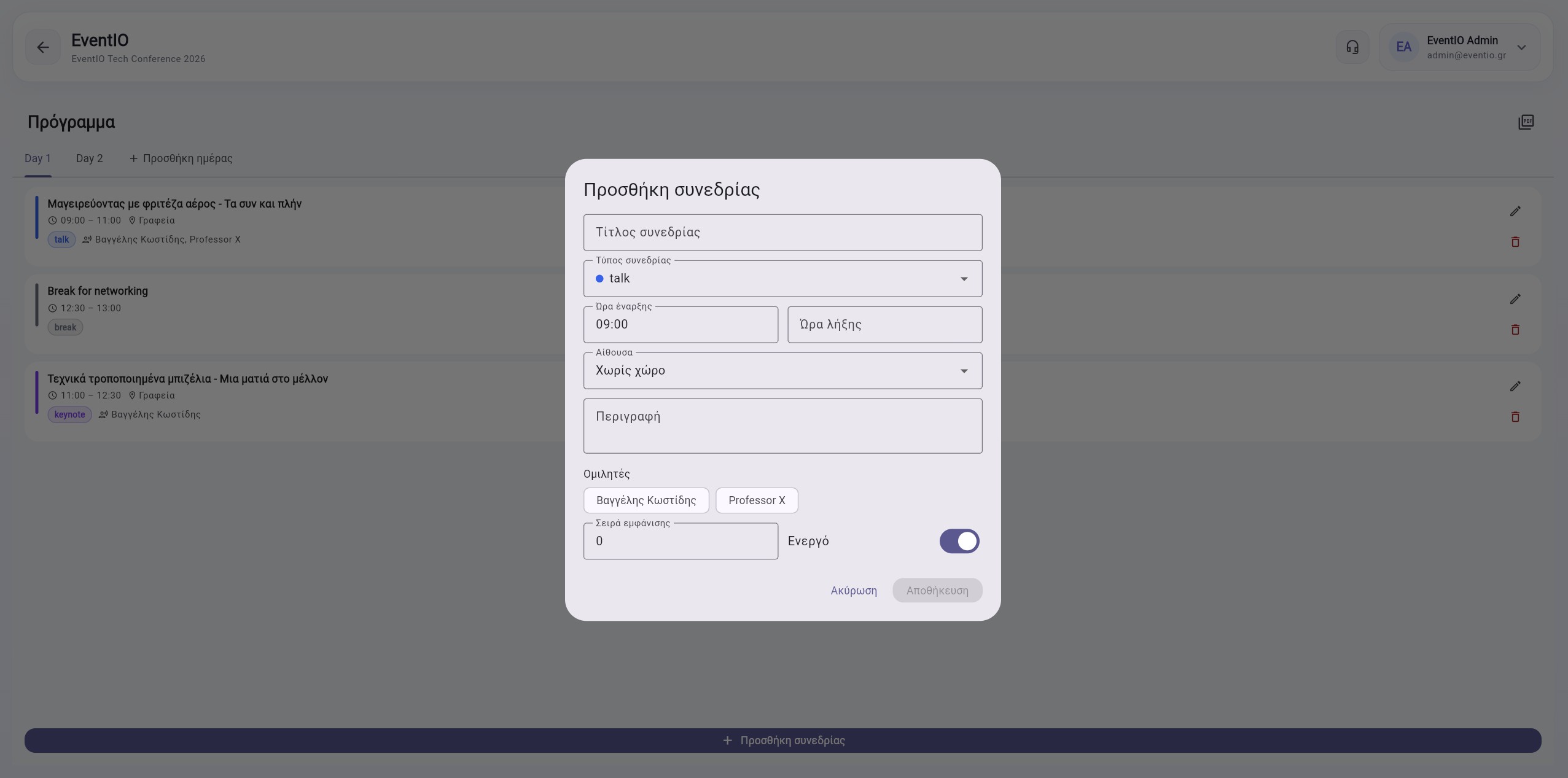Edit the air fryer talk session pencil
Image resolution: width=1568 pixels, height=778 pixels.
(1515, 211)
